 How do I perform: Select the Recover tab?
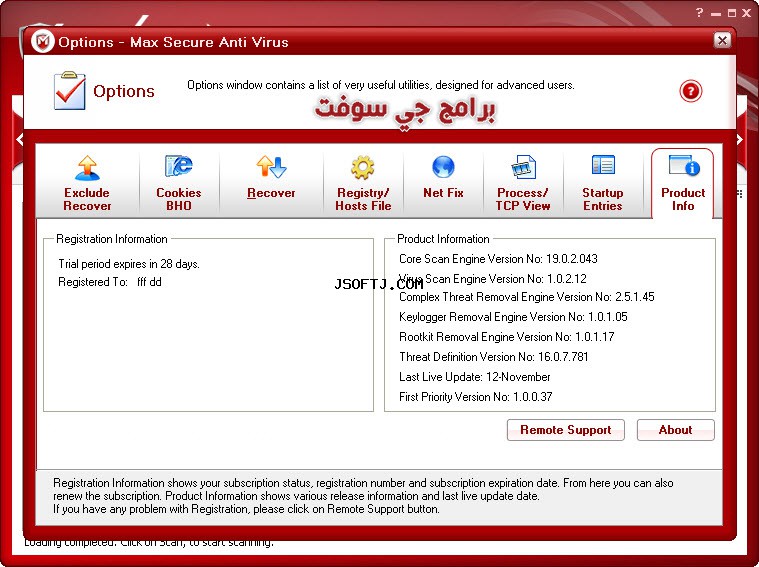pos(271,183)
